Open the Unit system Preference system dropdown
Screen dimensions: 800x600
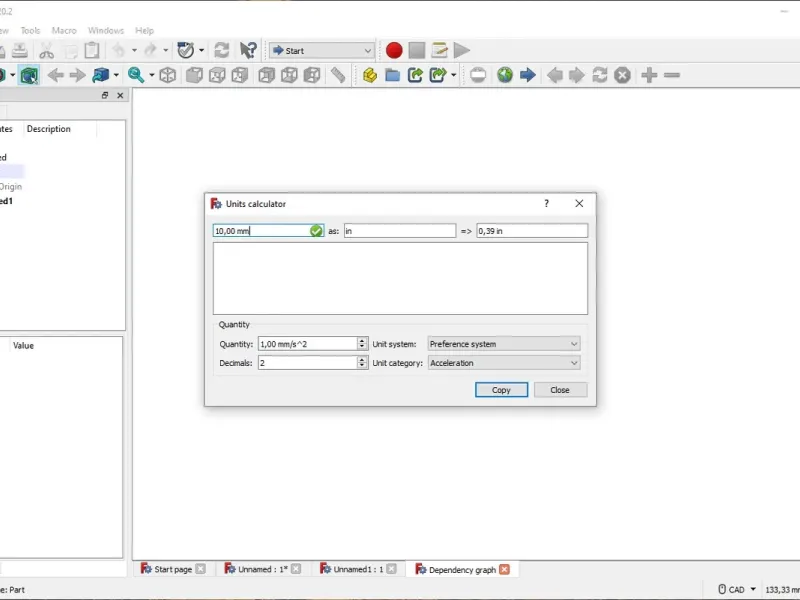tap(504, 344)
